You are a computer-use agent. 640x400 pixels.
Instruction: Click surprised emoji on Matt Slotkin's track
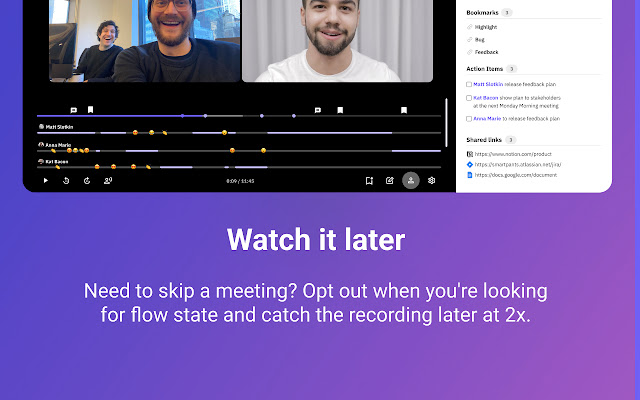tap(224, 133)
